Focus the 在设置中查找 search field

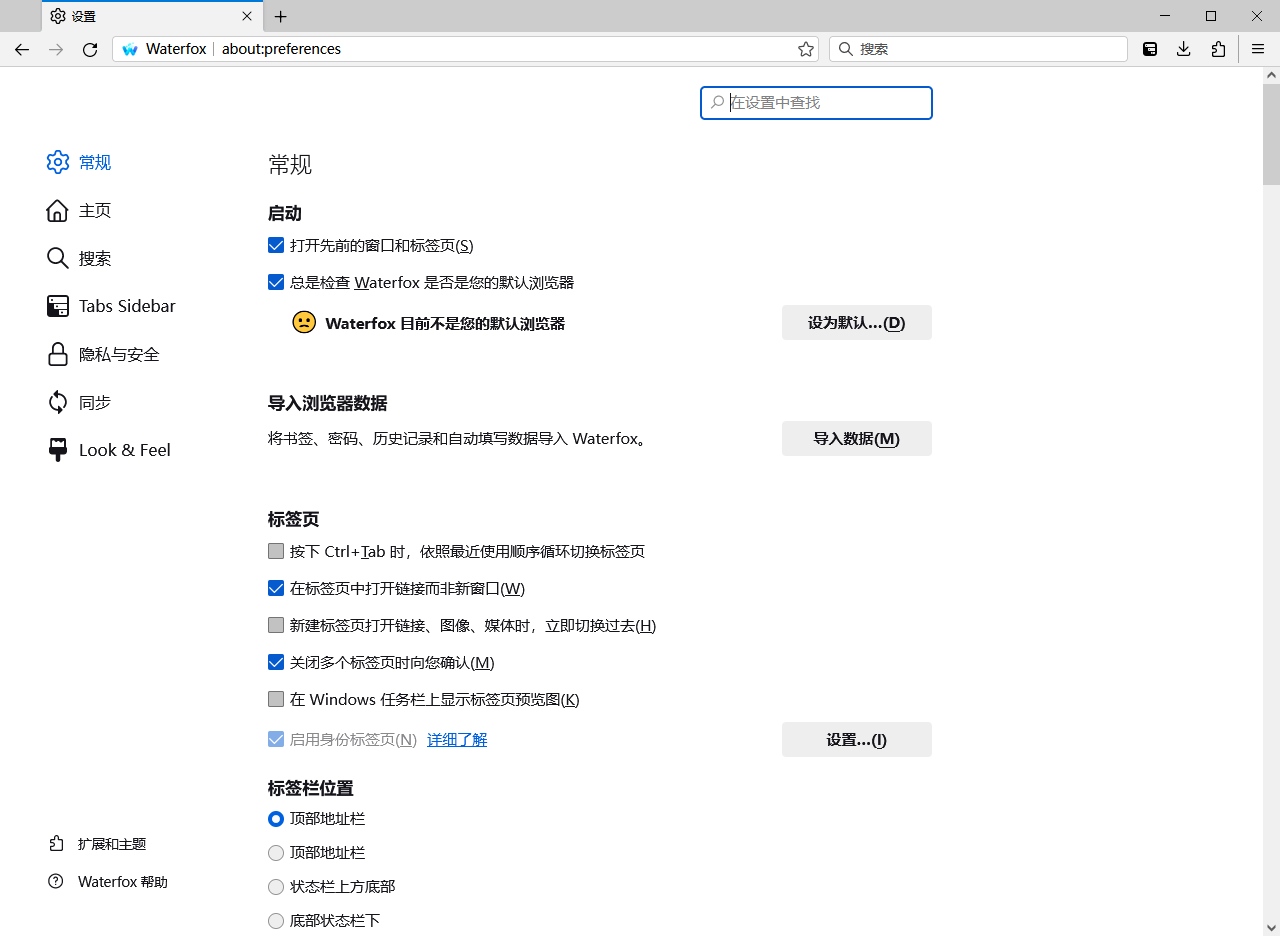816,103
